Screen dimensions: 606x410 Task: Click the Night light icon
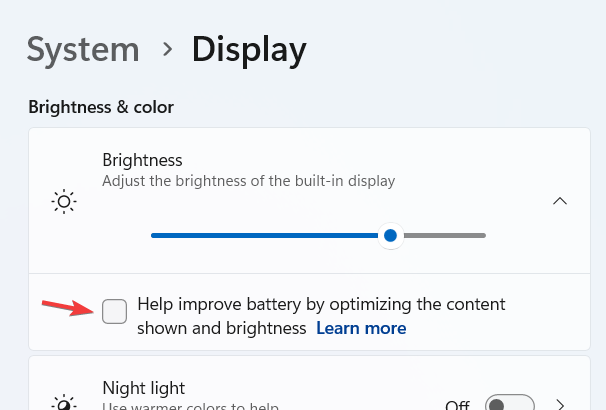pos(64,403)
